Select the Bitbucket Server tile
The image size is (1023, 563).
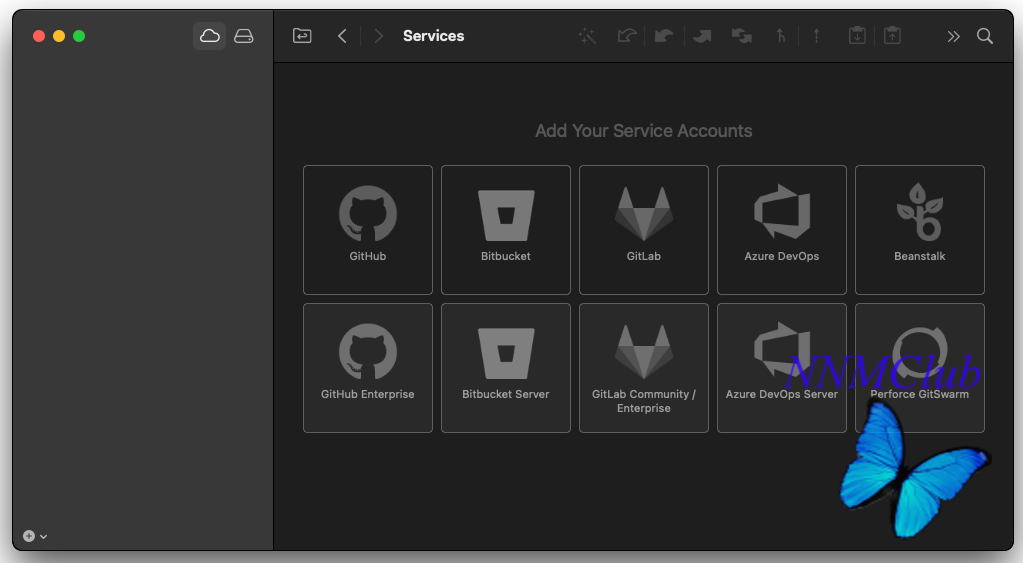[506, 368]
